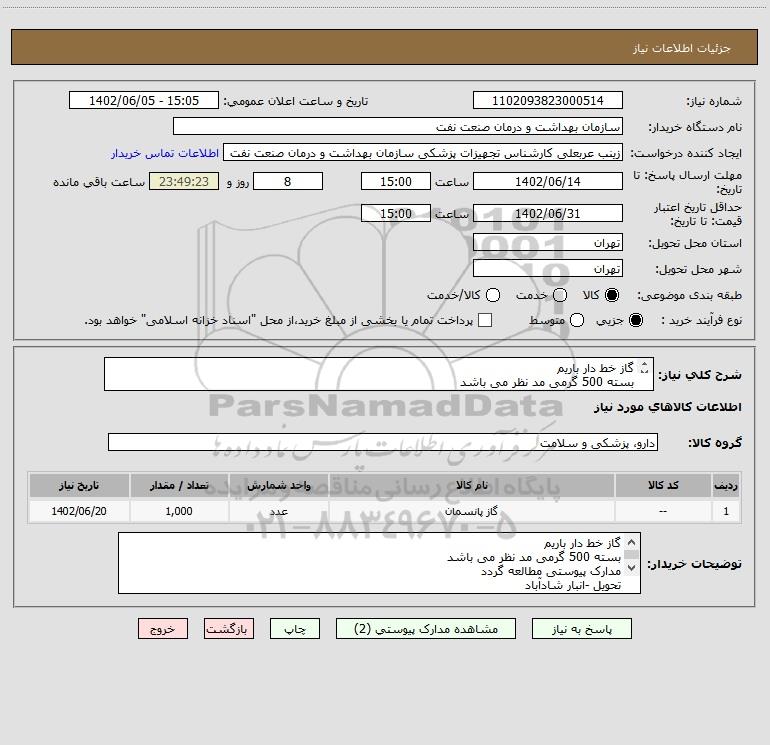Click the جزئیات اطلاعات نیاز header title
Image resolution: width=770 pixels, height=745 pixels.
coord(682,48)
